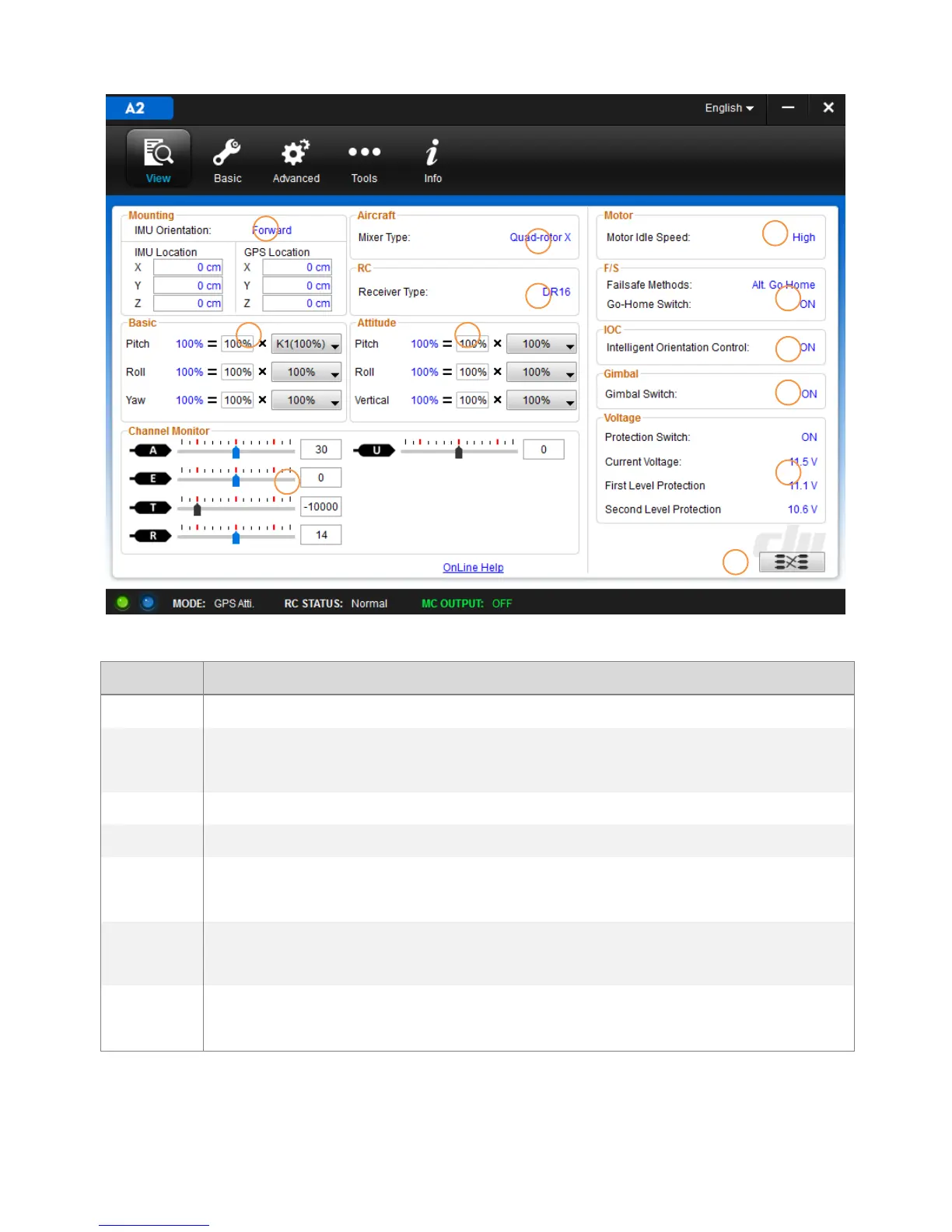Click the channel U value box

click(544, 450)
